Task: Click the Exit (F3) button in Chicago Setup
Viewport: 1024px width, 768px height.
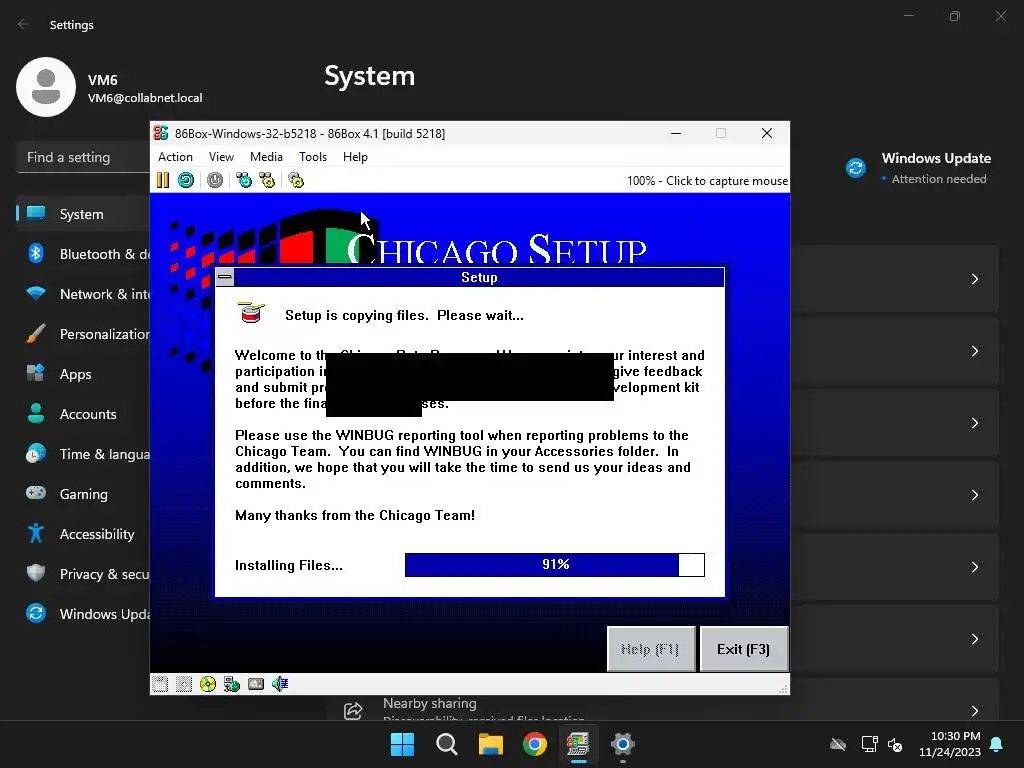Action: pos(743,649)
